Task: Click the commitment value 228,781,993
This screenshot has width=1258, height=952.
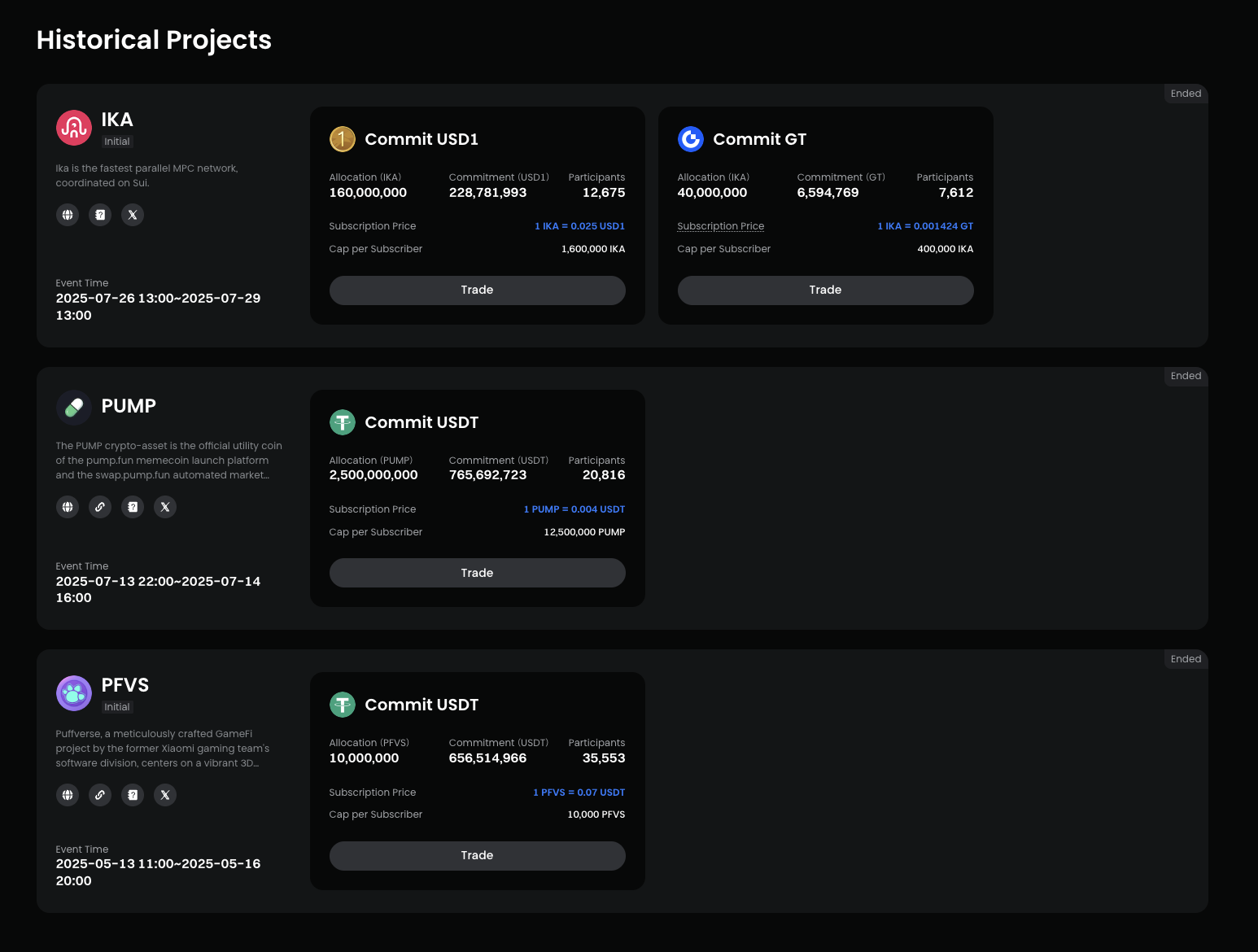Action: [488, 193]
